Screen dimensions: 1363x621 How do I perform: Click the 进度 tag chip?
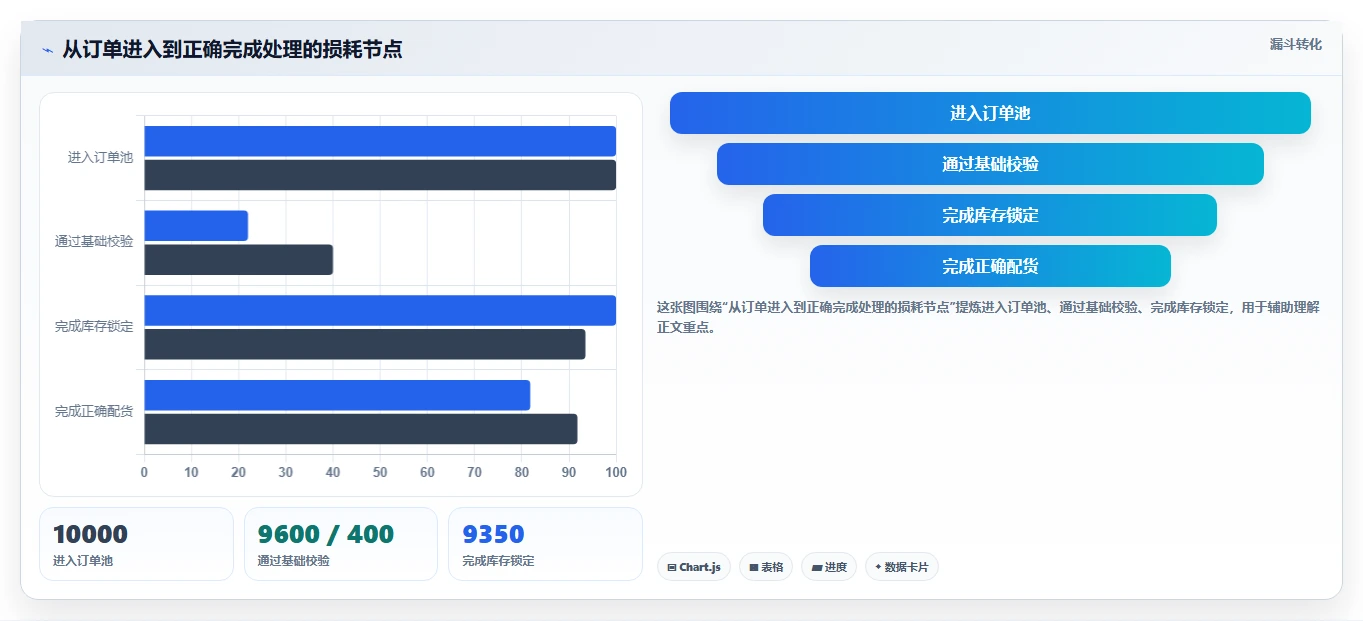[829, 567]
